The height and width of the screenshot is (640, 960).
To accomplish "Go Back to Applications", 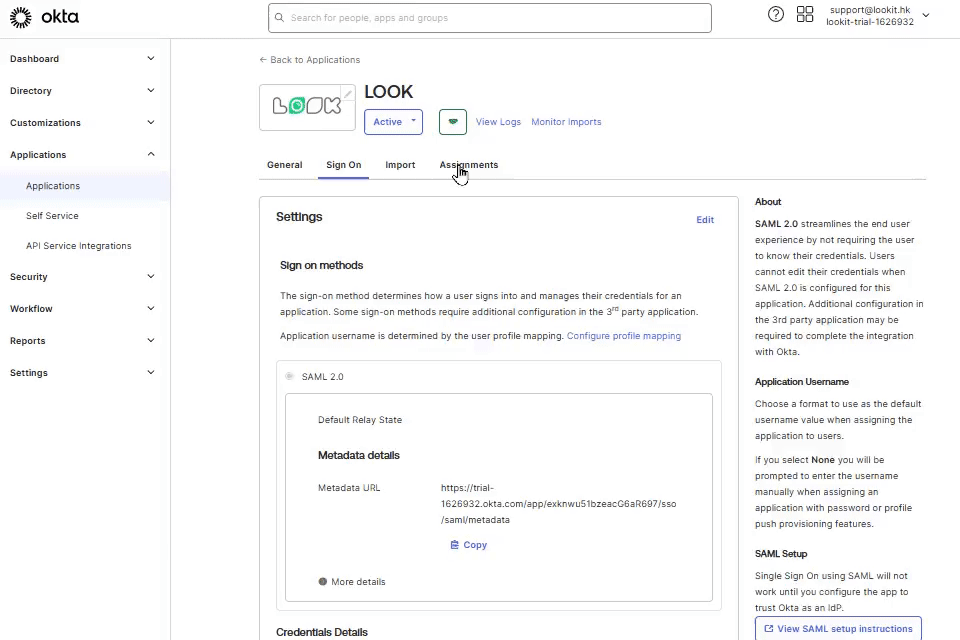I will click(310, 60).
